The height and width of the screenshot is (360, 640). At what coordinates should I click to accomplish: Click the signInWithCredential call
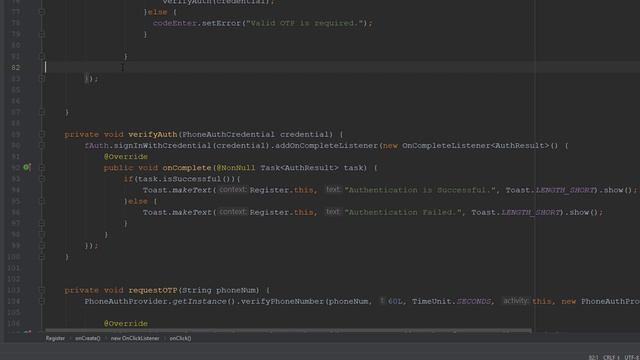click(162, 145)
